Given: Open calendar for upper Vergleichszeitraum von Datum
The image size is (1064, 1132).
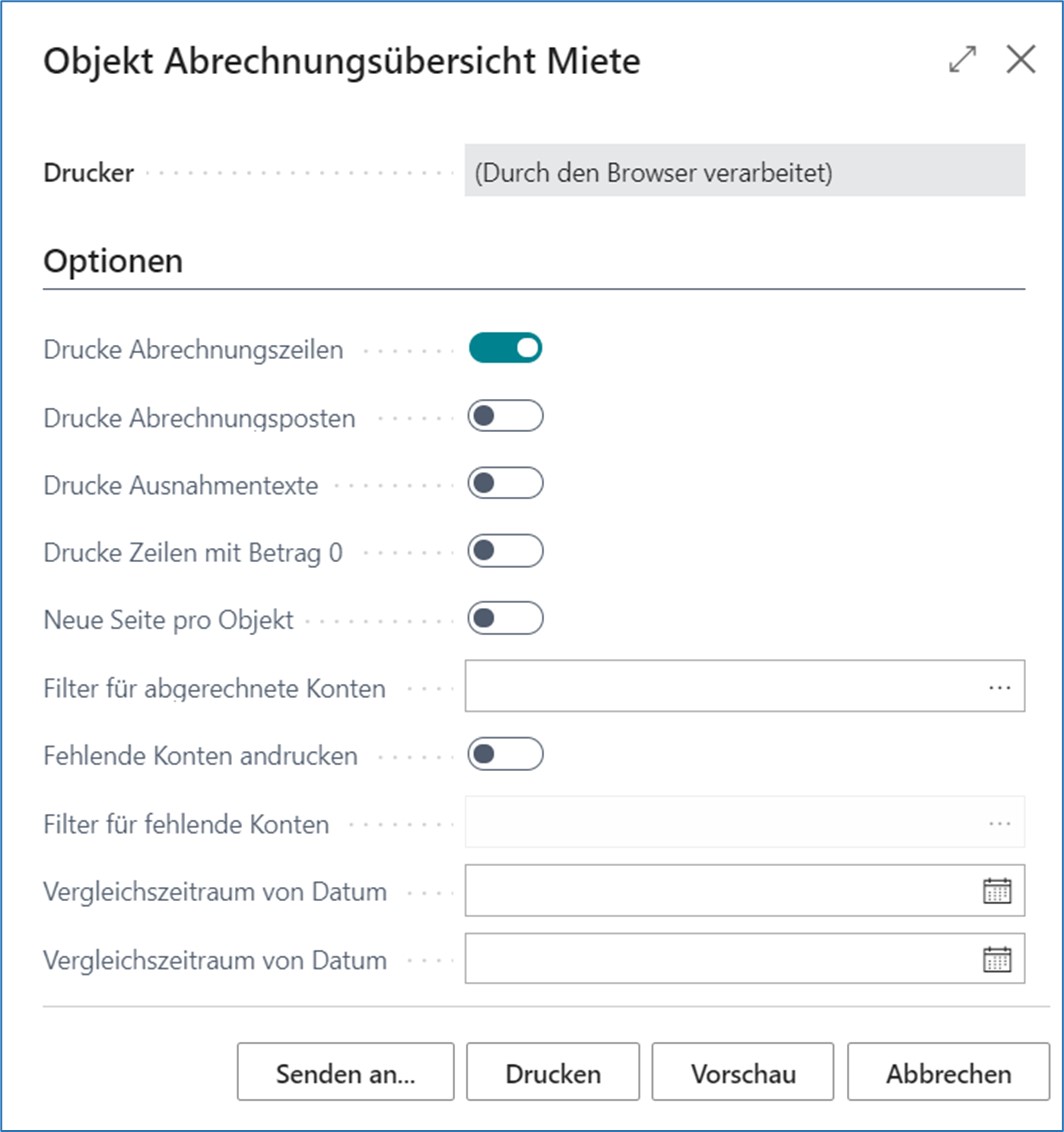Looking at the screenshot, I should point(997,891).
